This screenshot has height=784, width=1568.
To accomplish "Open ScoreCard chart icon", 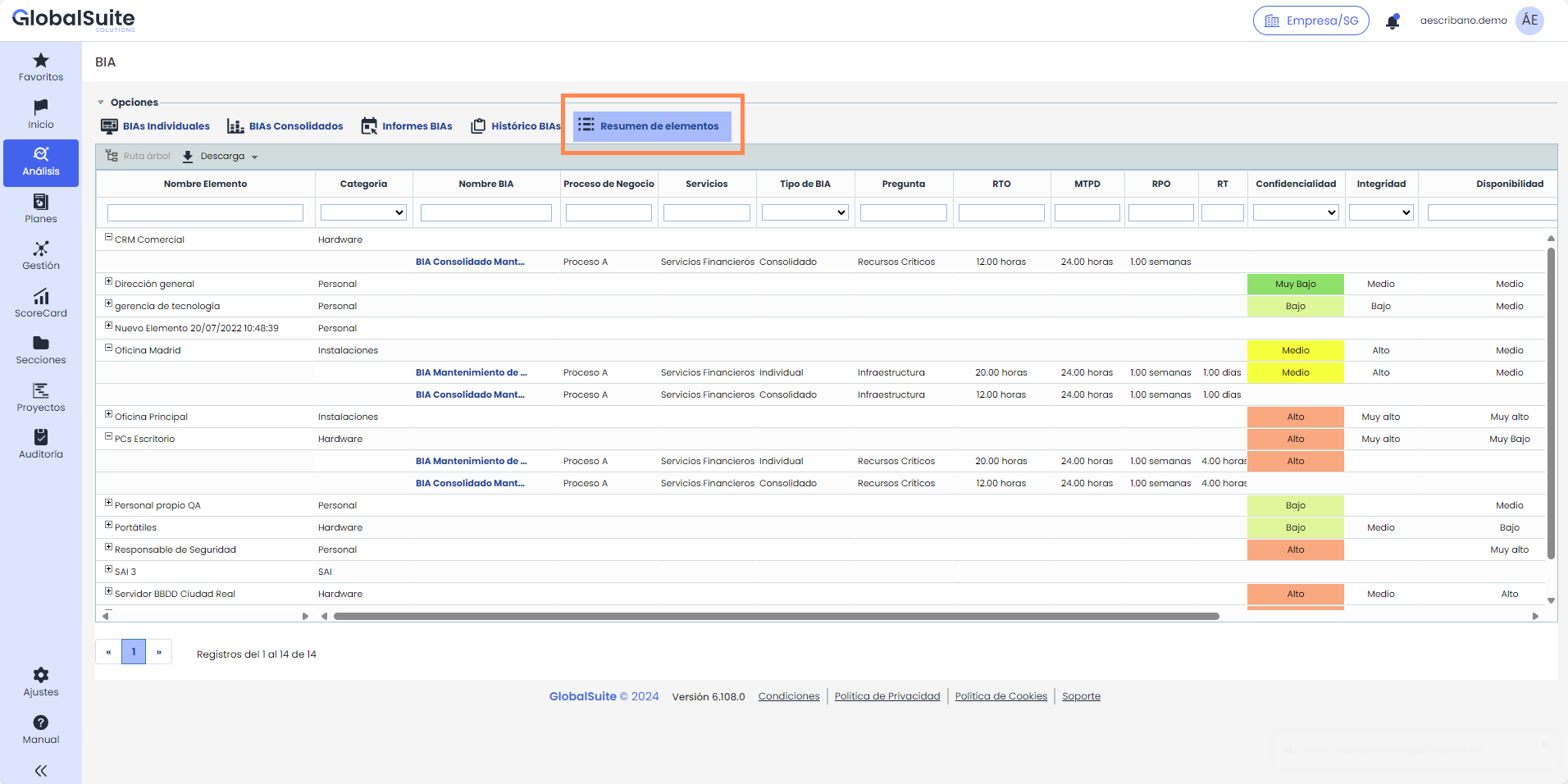I will pos(41,296).
